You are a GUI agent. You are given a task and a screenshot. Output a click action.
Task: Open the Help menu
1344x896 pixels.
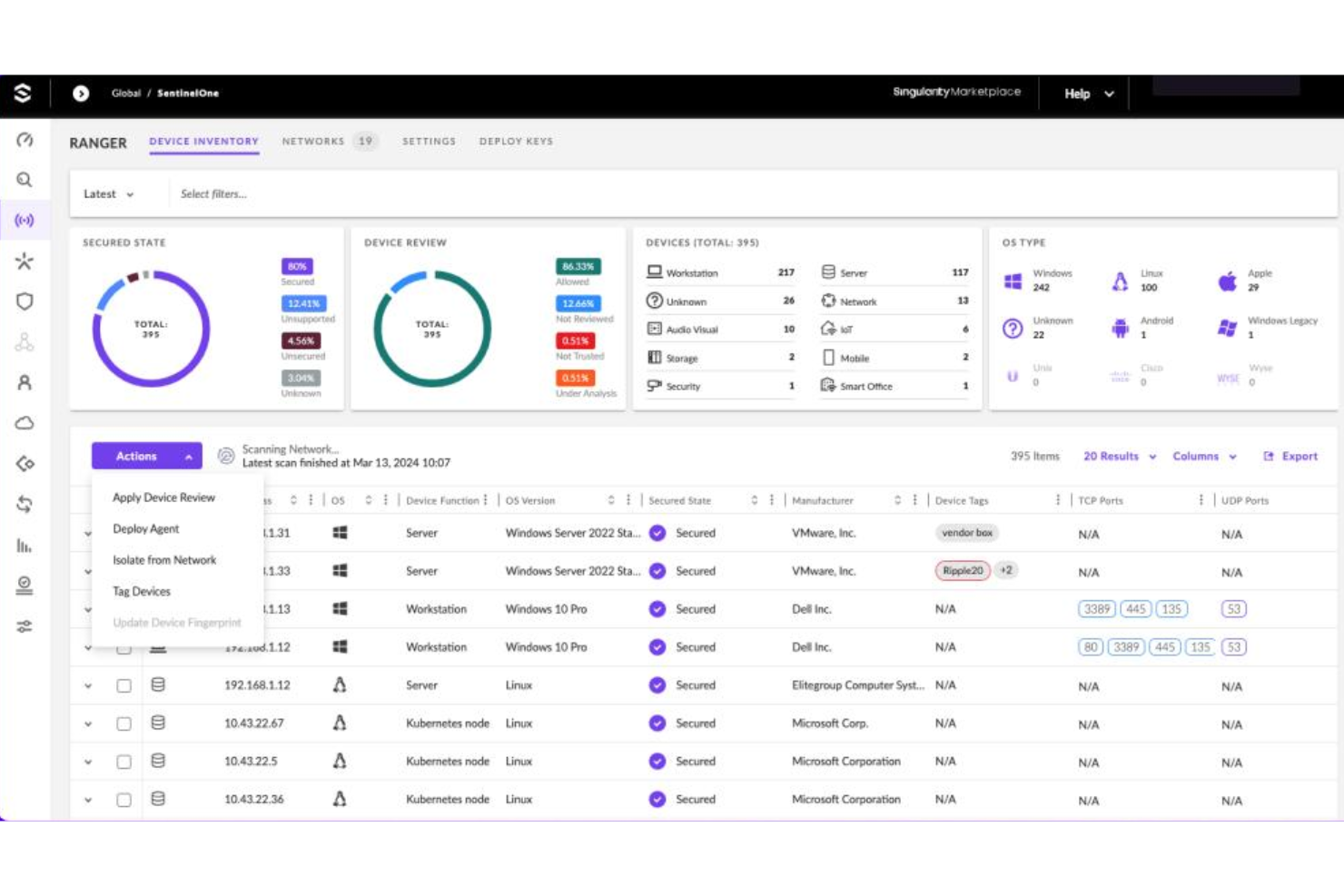pyautogui.click(x=1086, y=94)
